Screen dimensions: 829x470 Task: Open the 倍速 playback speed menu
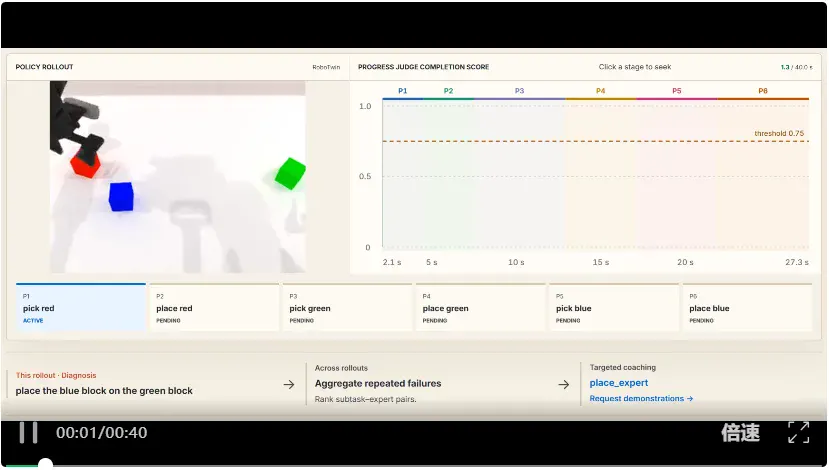point(740,432)
